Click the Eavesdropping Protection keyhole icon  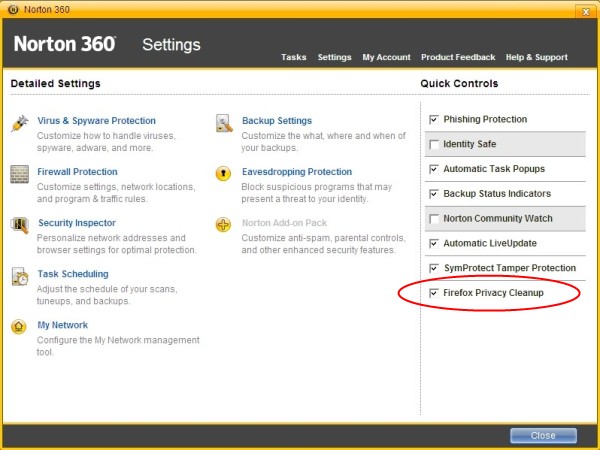(x=223, y=173)
